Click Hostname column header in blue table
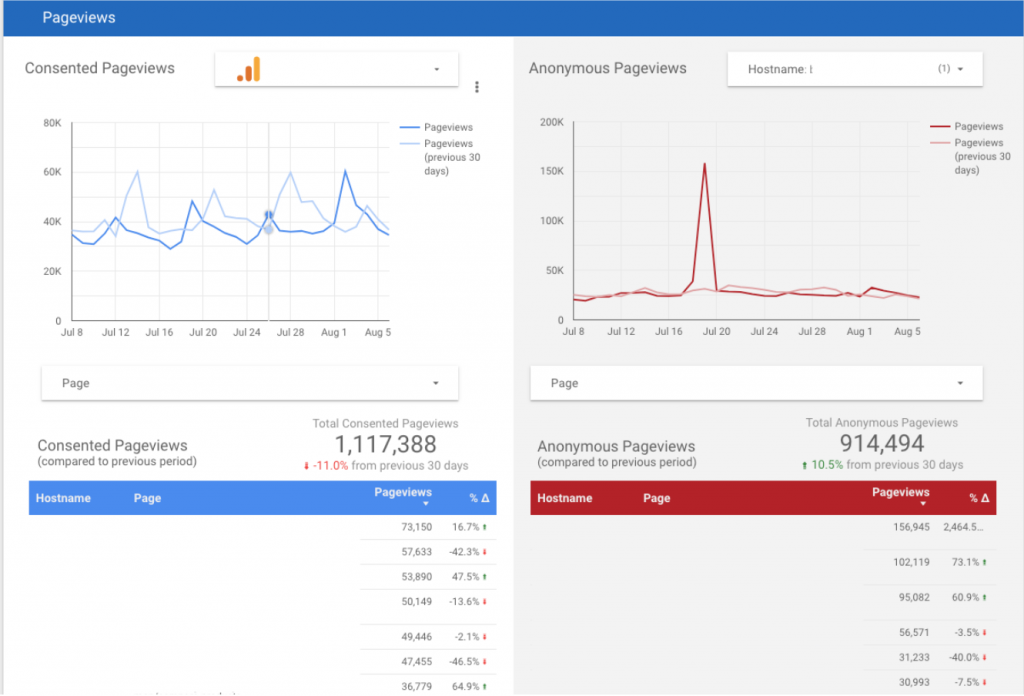 (63, 498)
